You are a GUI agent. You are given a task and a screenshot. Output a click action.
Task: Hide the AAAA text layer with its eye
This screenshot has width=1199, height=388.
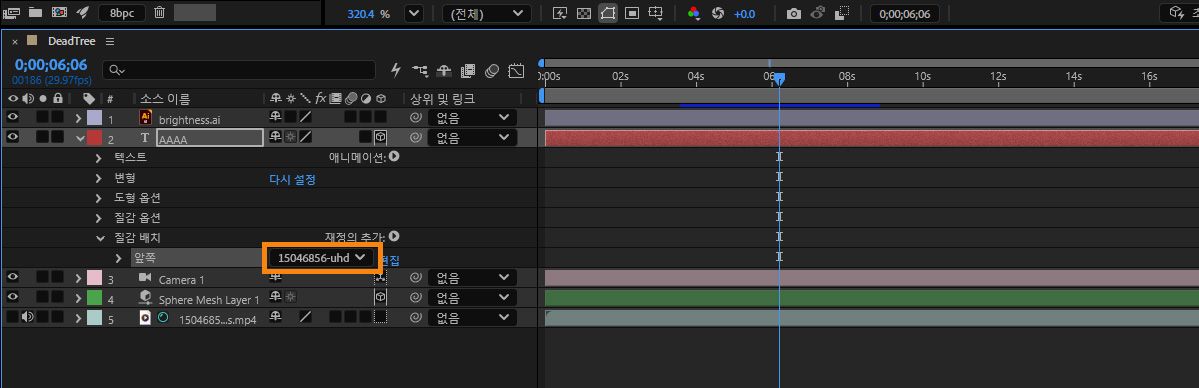[x=12, y=137]
